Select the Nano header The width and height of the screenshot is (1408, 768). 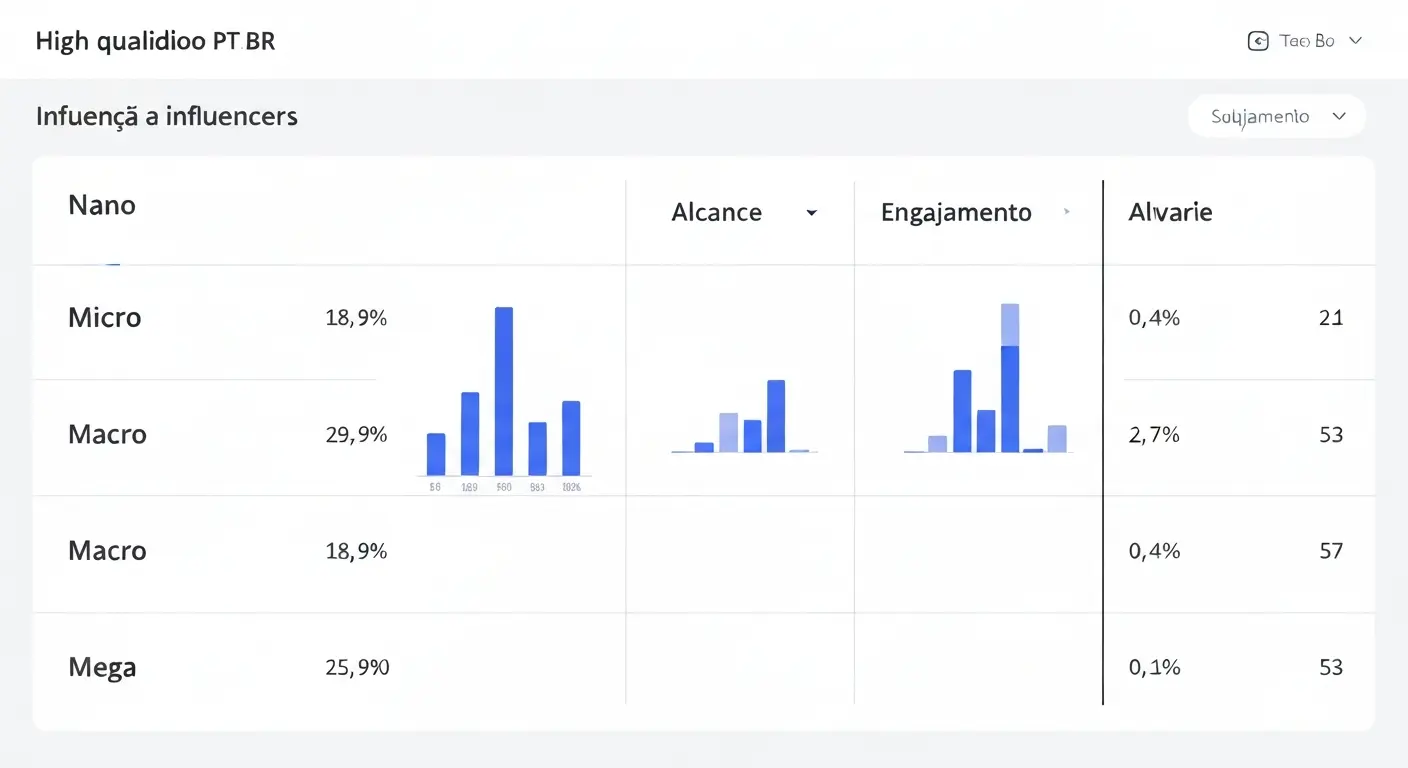point(102,206)
